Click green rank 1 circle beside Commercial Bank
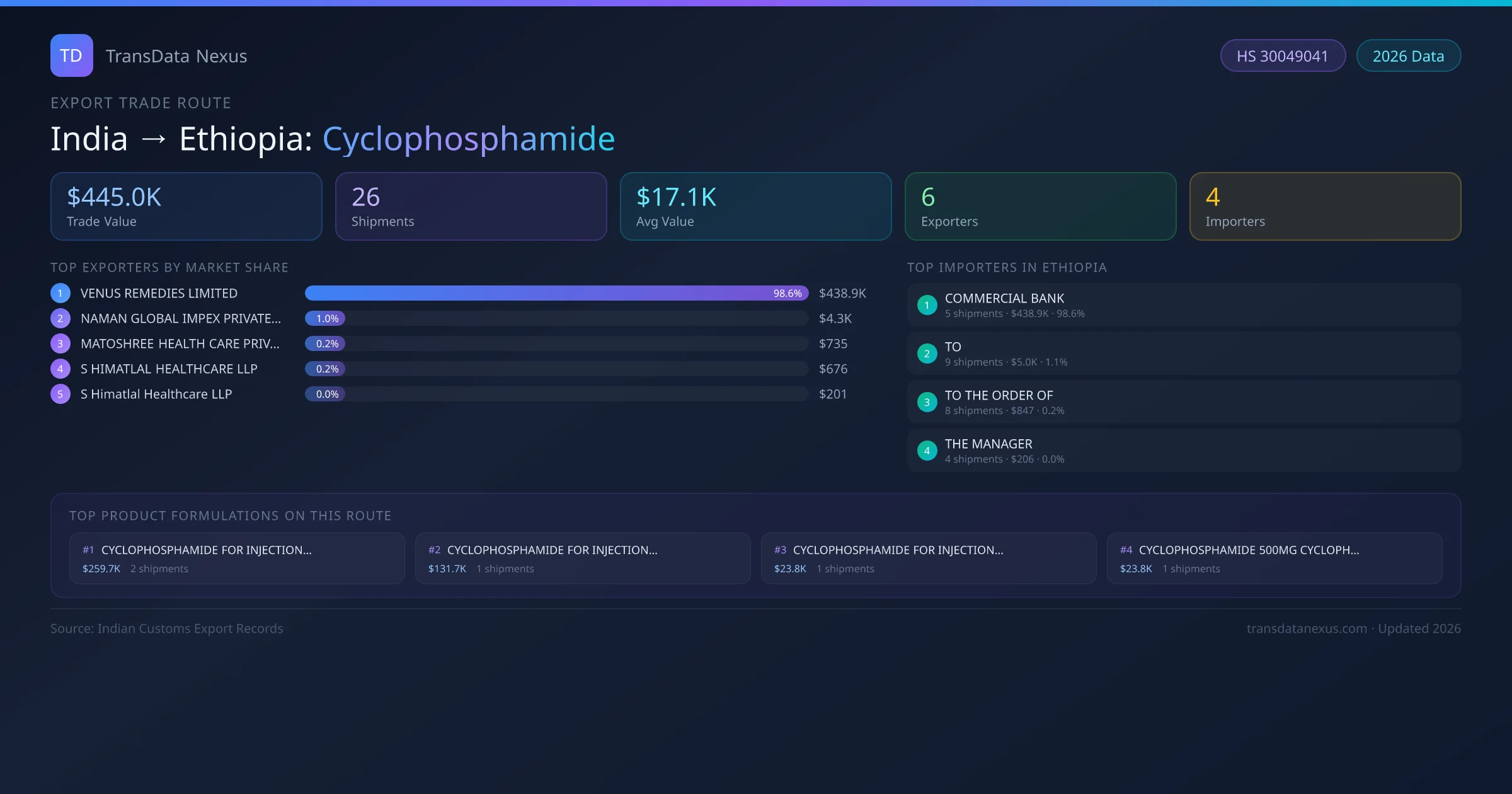This screenshot has width=1512, height=794. tap(927, 305)
